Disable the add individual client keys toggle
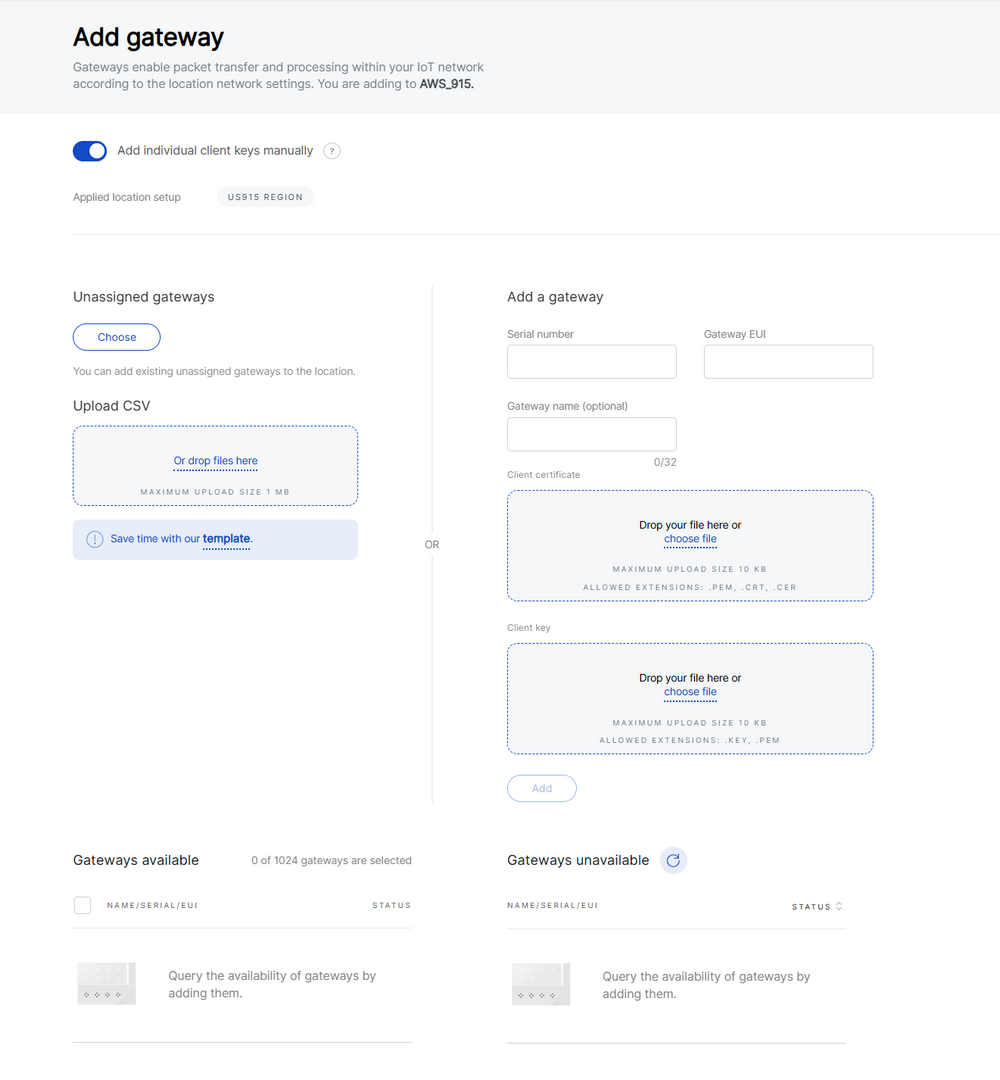Viewport: 1000px width, 1080px height. pos(90,151)
